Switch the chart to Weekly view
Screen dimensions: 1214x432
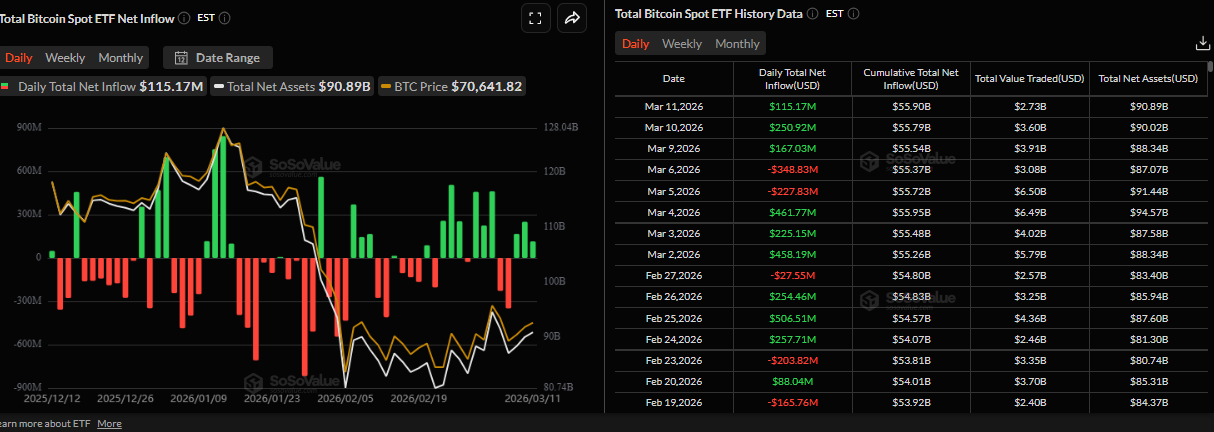[x=65, y=58]
